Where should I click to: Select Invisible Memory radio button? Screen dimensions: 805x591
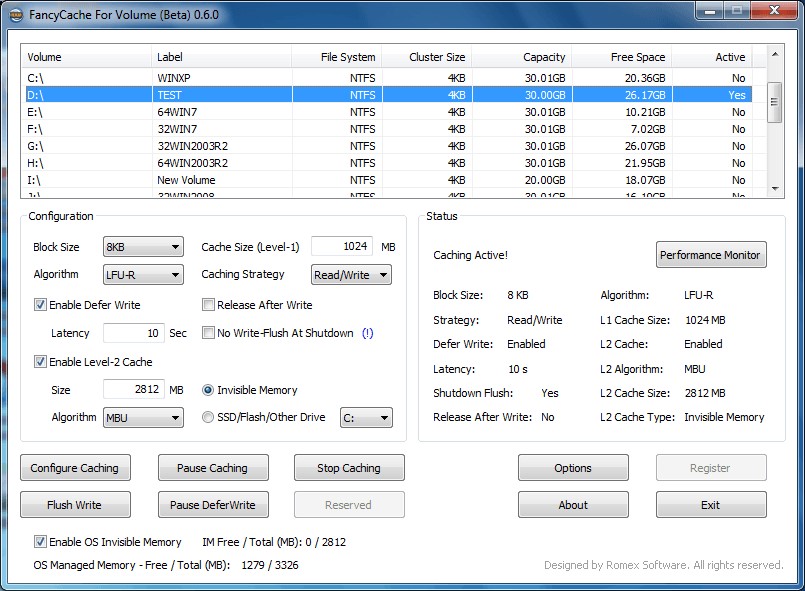point(209,390)
